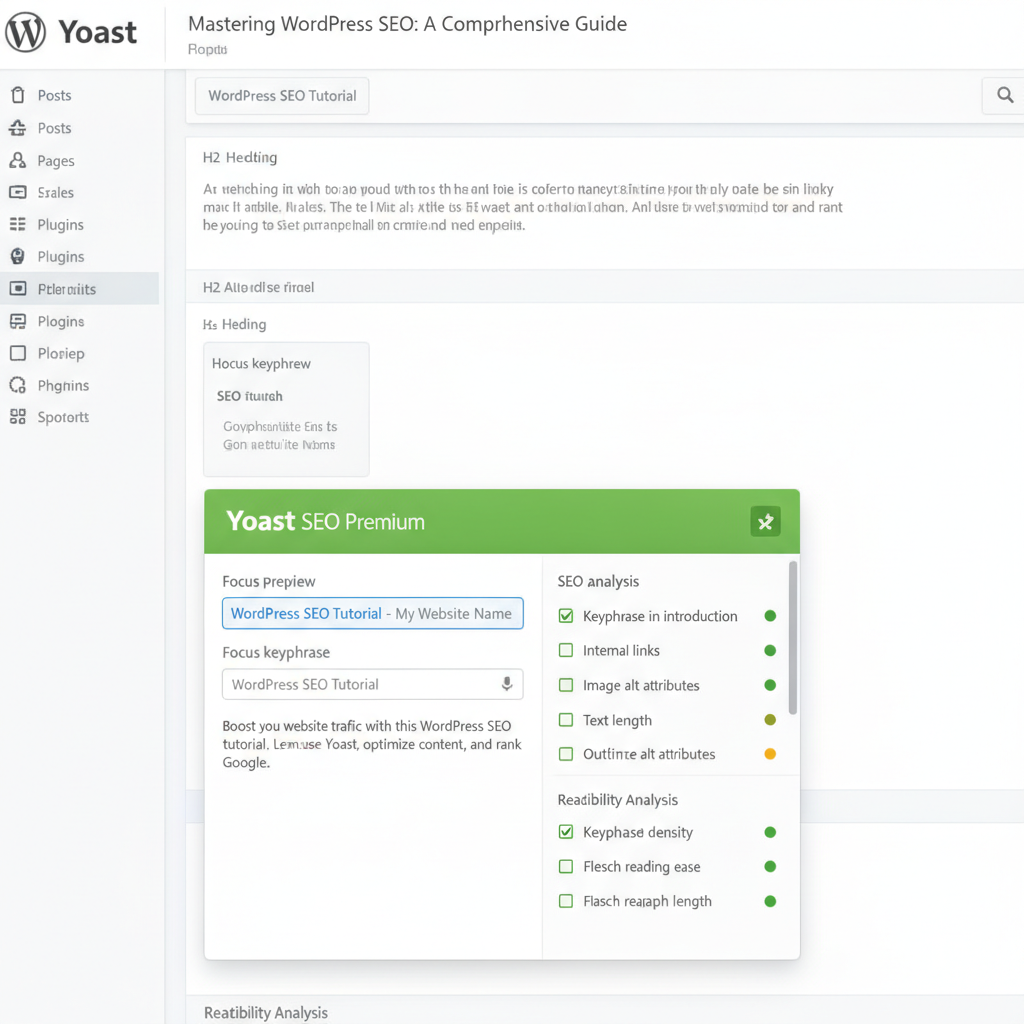This screenshot has width=1024, height=1024.
Task: Toggle Keyphase density checkbox
Action: click(x=566, y=832)
